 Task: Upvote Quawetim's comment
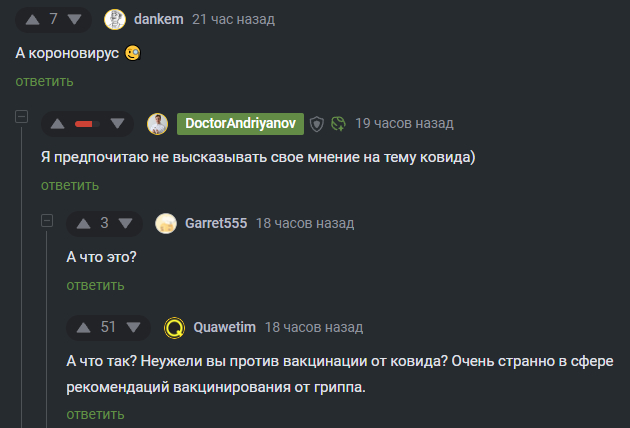(83, 327)
